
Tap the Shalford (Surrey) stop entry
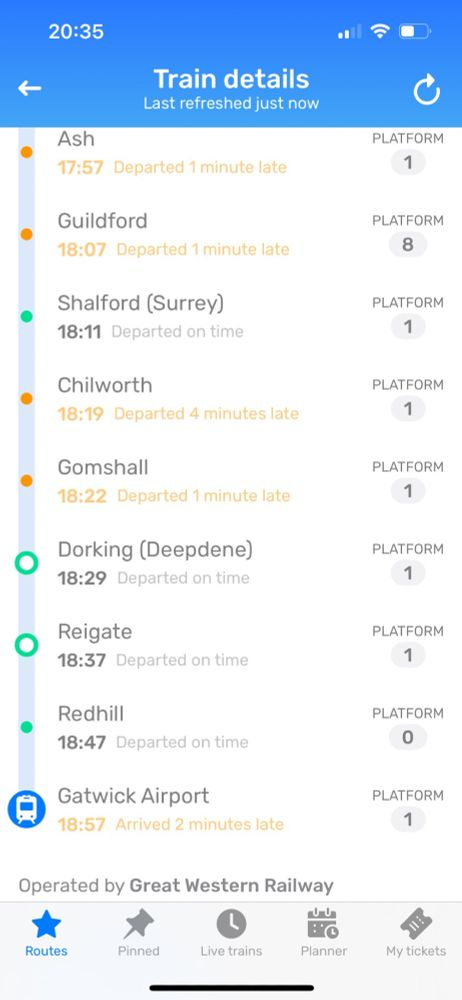pyautogui.click(x=231, y=316)
